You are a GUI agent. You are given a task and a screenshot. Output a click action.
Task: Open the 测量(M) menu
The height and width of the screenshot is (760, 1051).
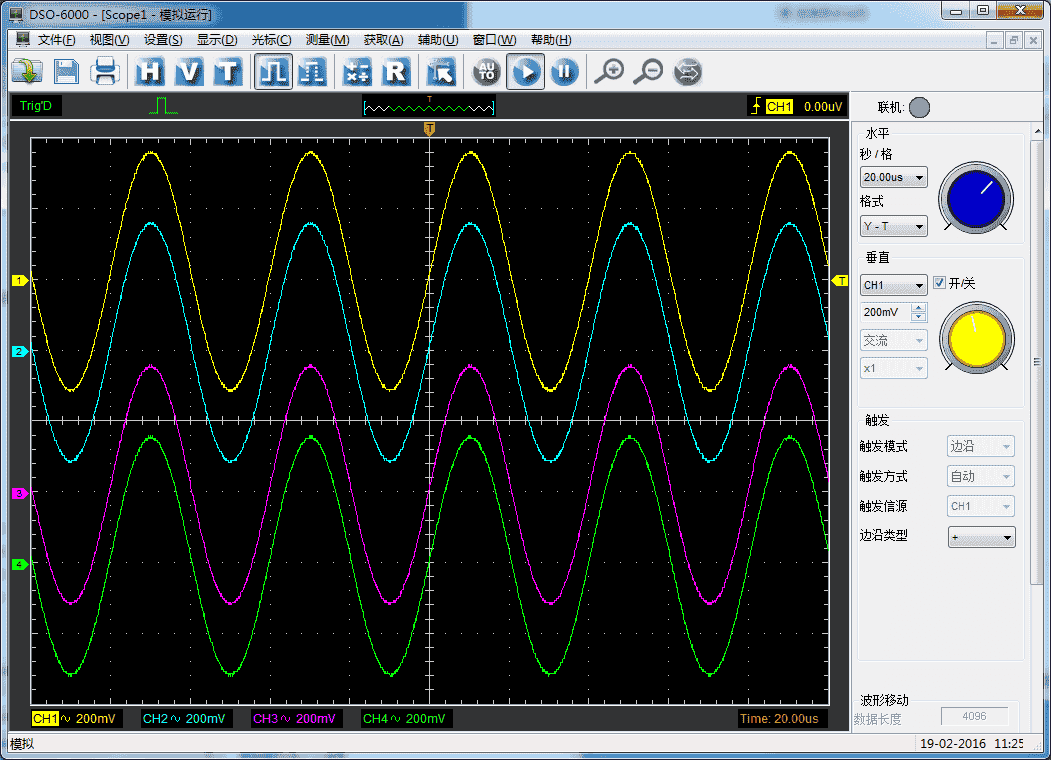(x=327, y=40)
